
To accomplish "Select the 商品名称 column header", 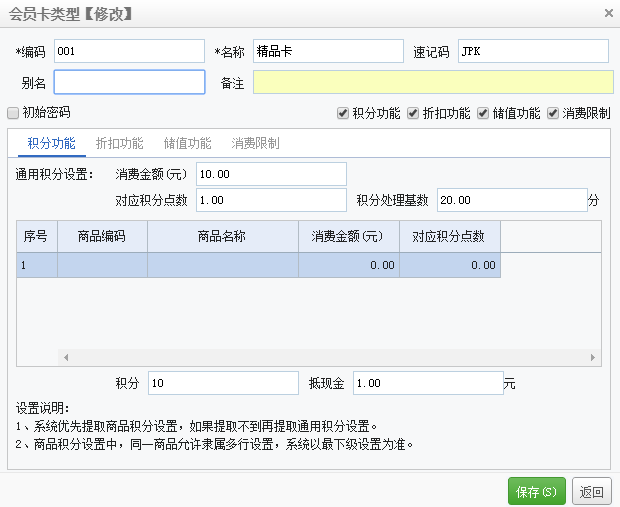I will pyautogui.click(x=222, y=237).
